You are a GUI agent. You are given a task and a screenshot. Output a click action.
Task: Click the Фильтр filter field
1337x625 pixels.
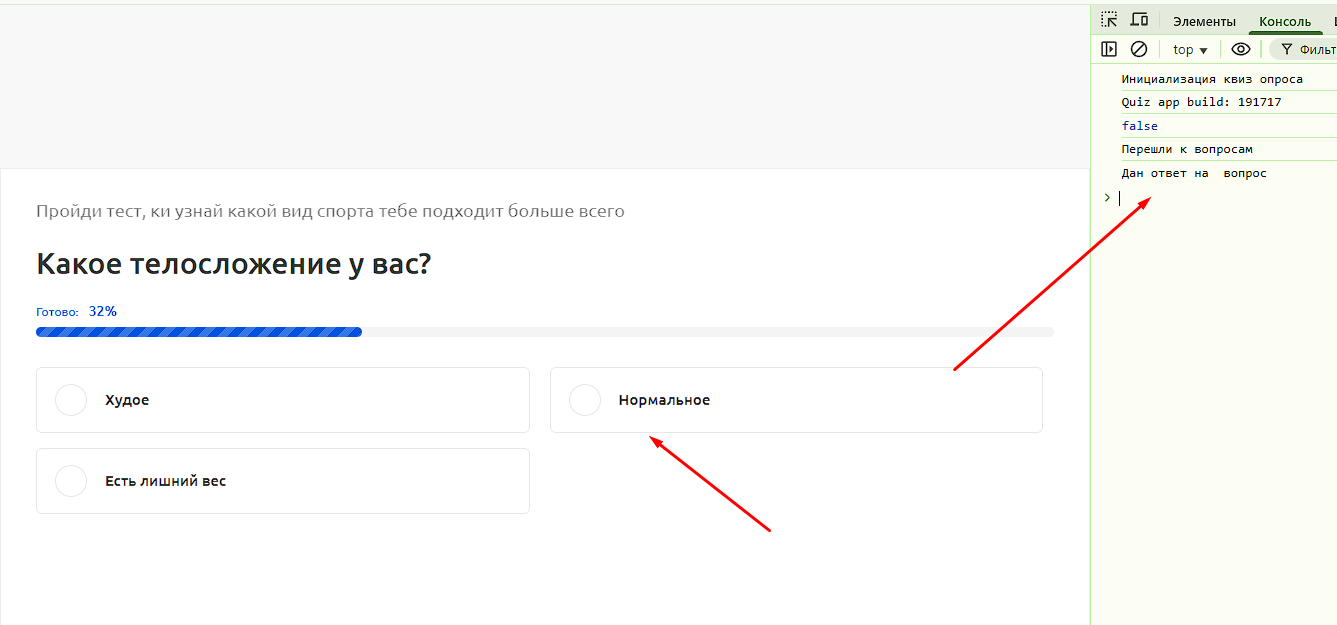pos(1310,50)
